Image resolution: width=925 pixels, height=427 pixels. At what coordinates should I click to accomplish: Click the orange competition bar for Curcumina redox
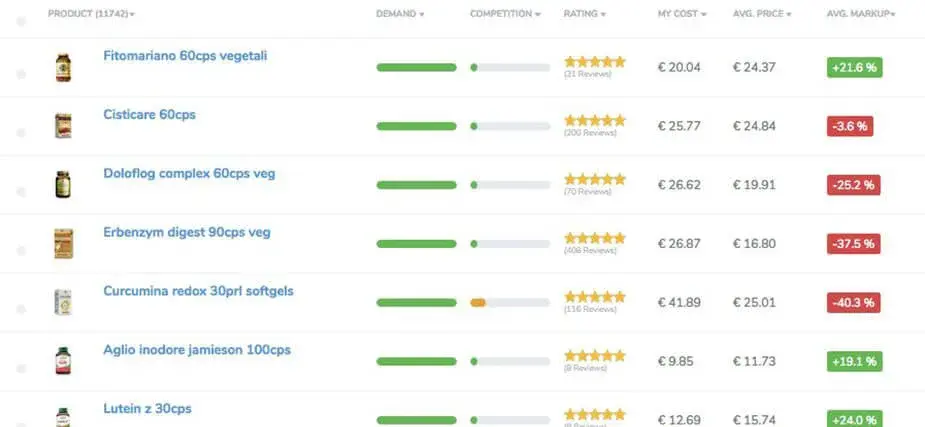[478, 303]
